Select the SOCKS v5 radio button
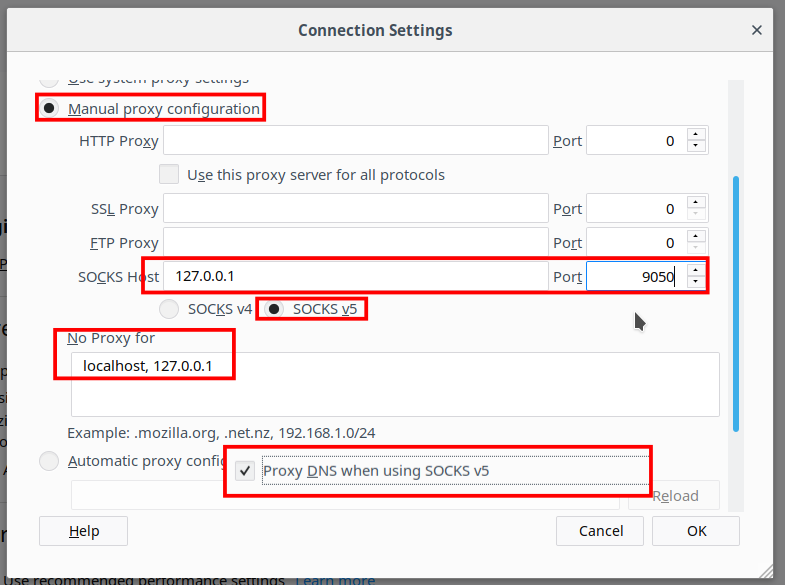Image resolution: width=785 pixels, height=585 pixels. click(274, 309)
